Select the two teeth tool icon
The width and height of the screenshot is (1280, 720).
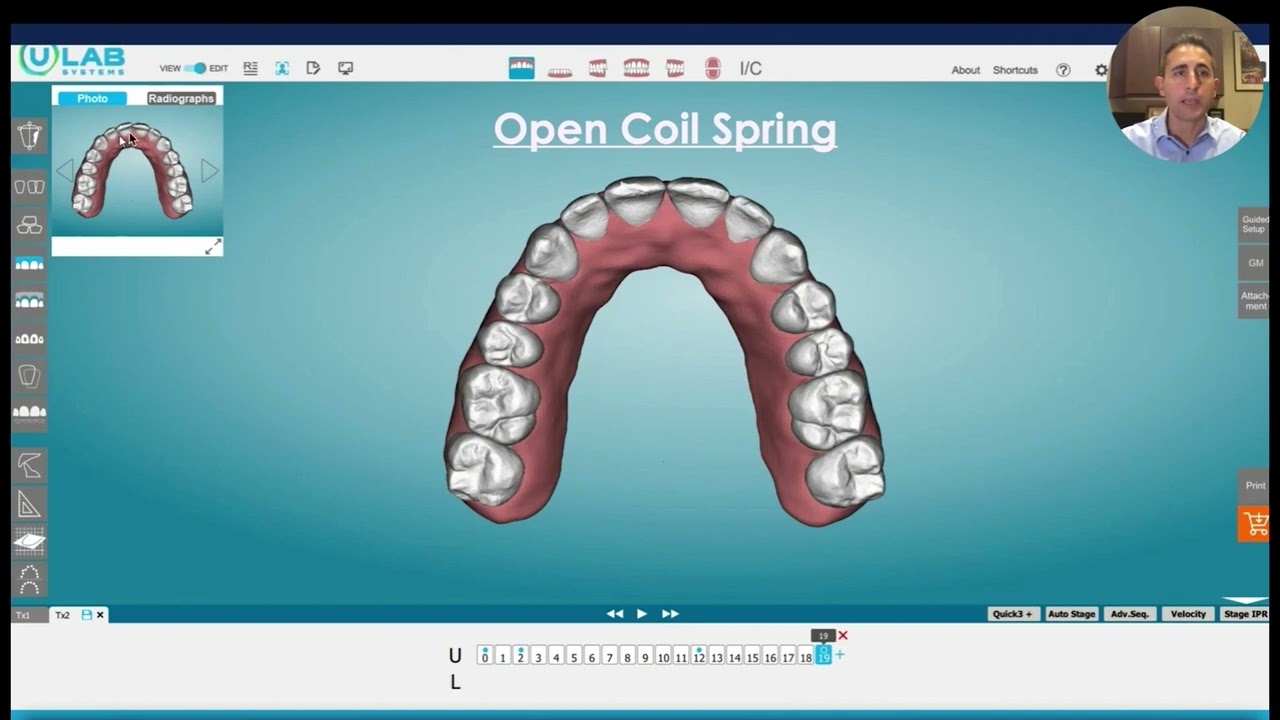[29, 187]
